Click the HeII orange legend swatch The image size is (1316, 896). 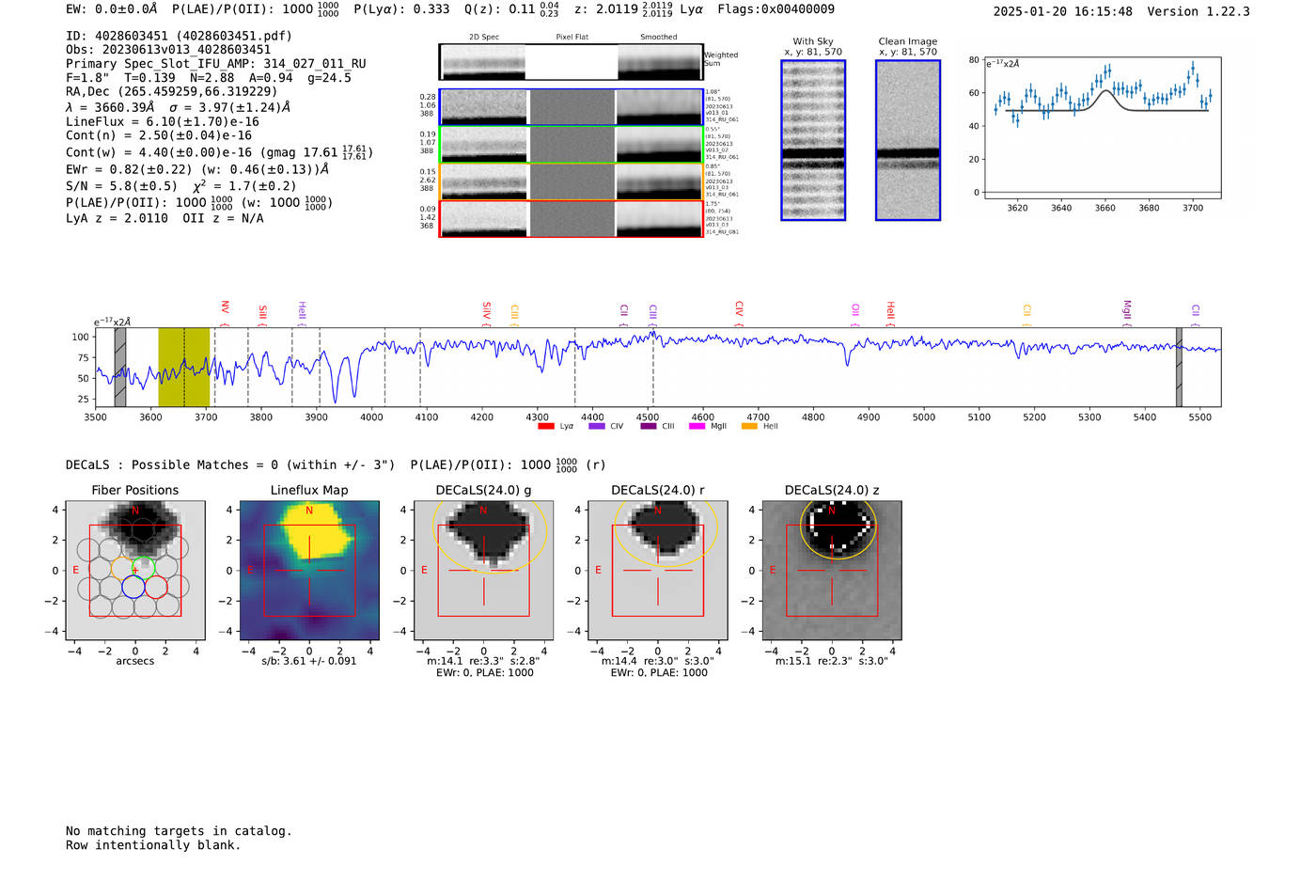[749, 427]
